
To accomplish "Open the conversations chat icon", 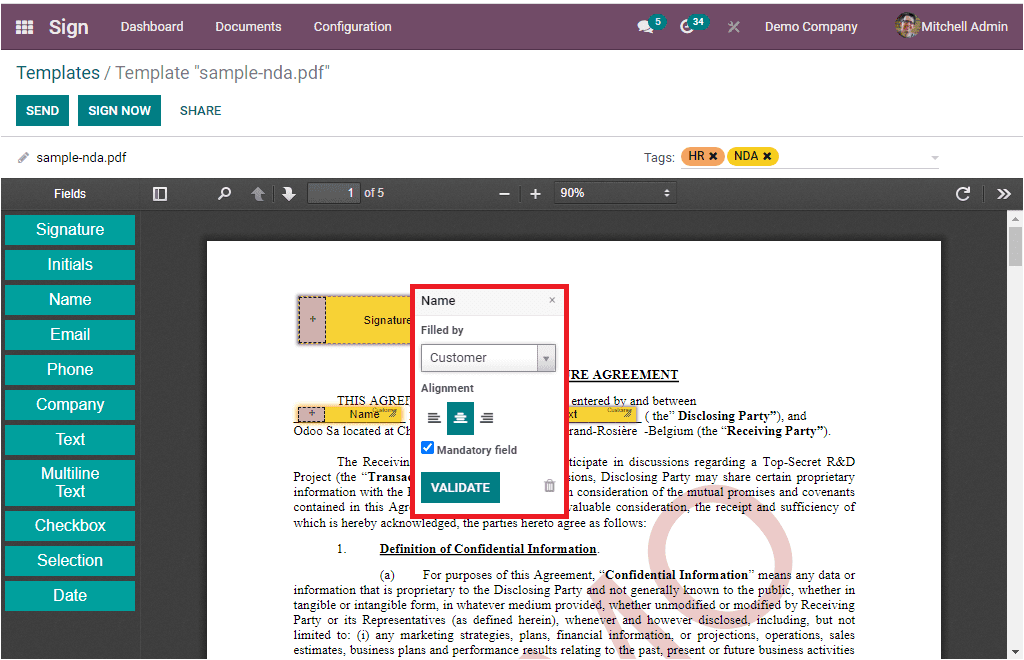I will pyautogui.click(x=645, y=27).
